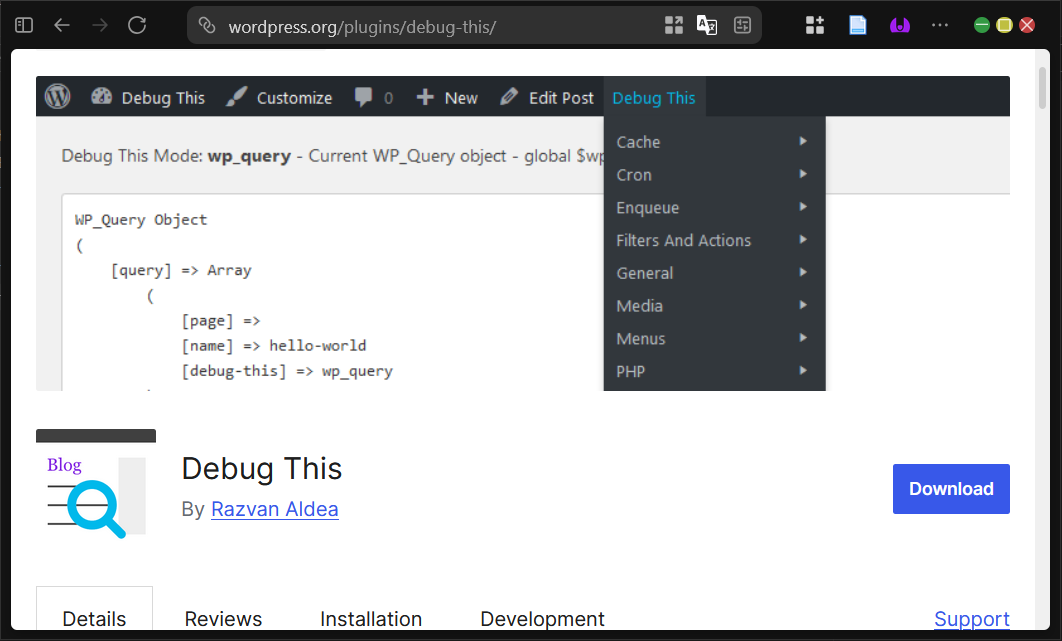Image resolution: width=1062 pixels, height=641 pixels.
Task: Click the comments bubble icon
Action: tap(364, 98)
